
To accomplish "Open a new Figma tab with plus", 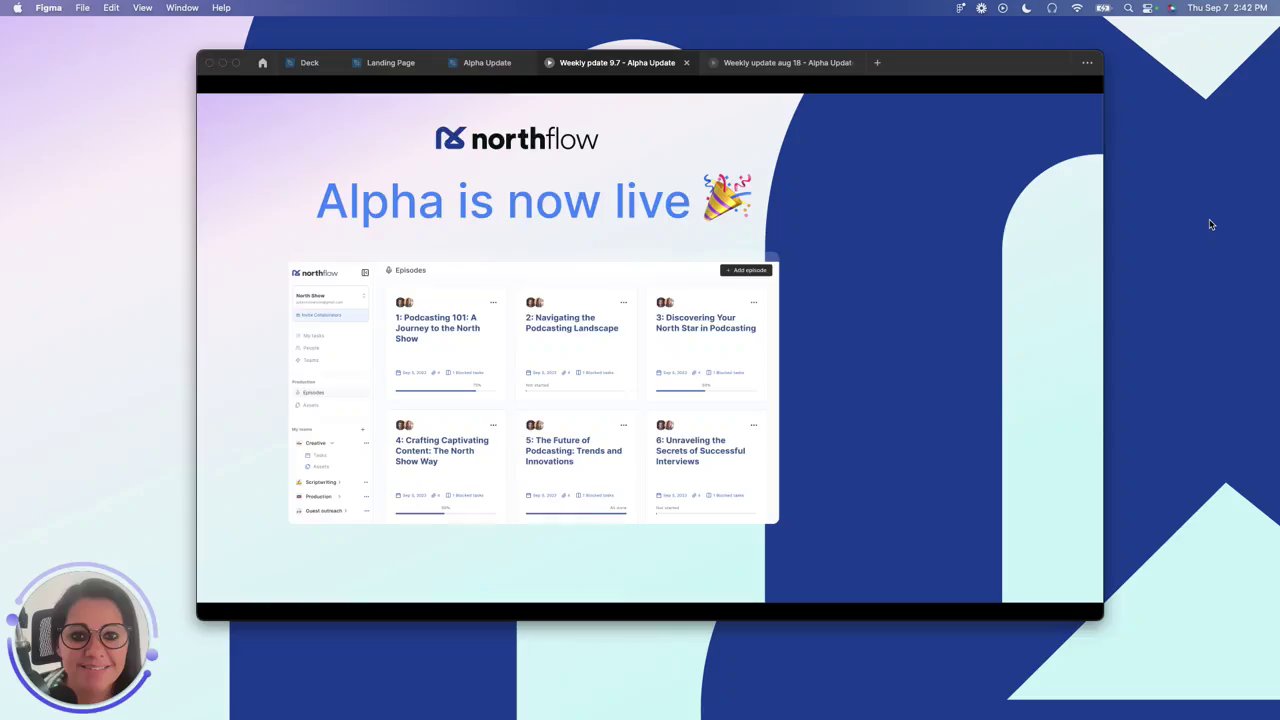I will [877, 63].
